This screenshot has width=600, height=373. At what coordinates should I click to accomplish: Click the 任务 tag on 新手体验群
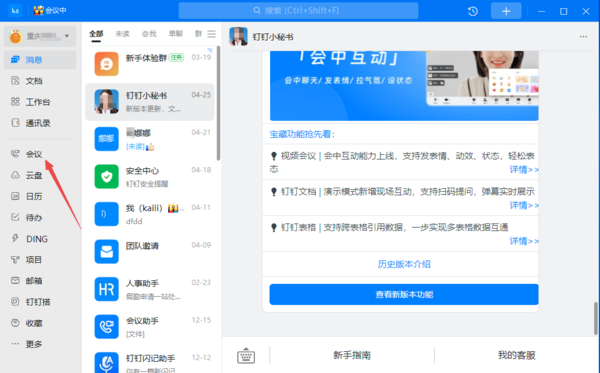[x=176, y=58]
